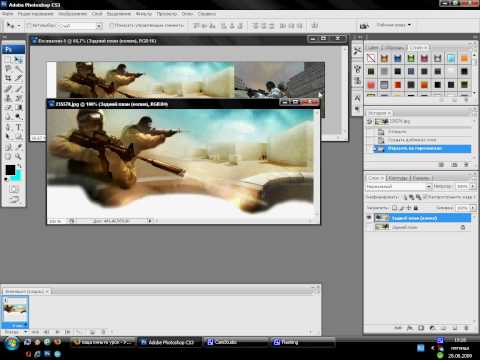Add a layer mask
The width and height of the screenshot is (480, 360).
[x=421, y=328]
